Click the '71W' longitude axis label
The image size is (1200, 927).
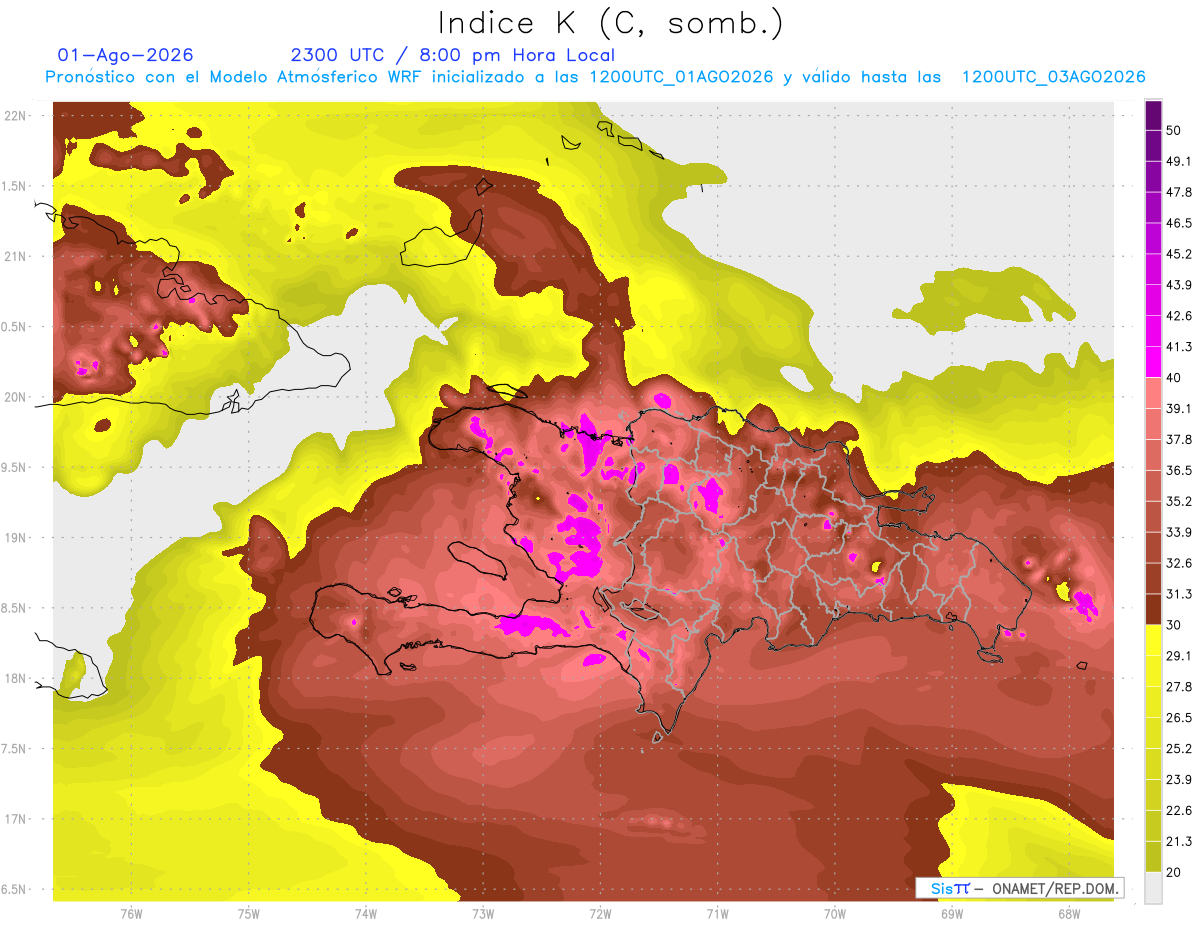pyautogui.click(x=717, y=914)
